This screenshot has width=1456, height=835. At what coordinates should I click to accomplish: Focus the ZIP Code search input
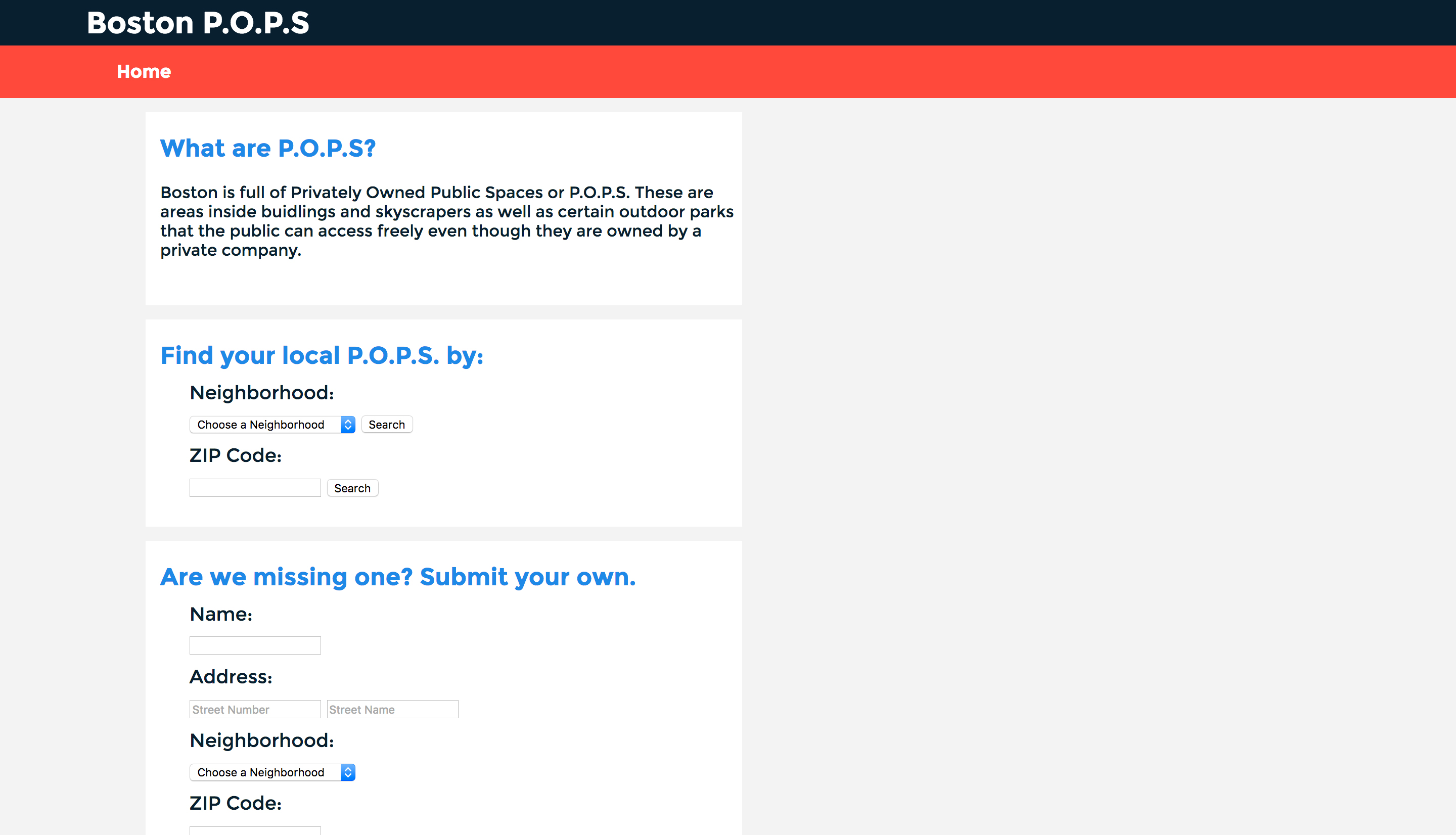(255, 488)
